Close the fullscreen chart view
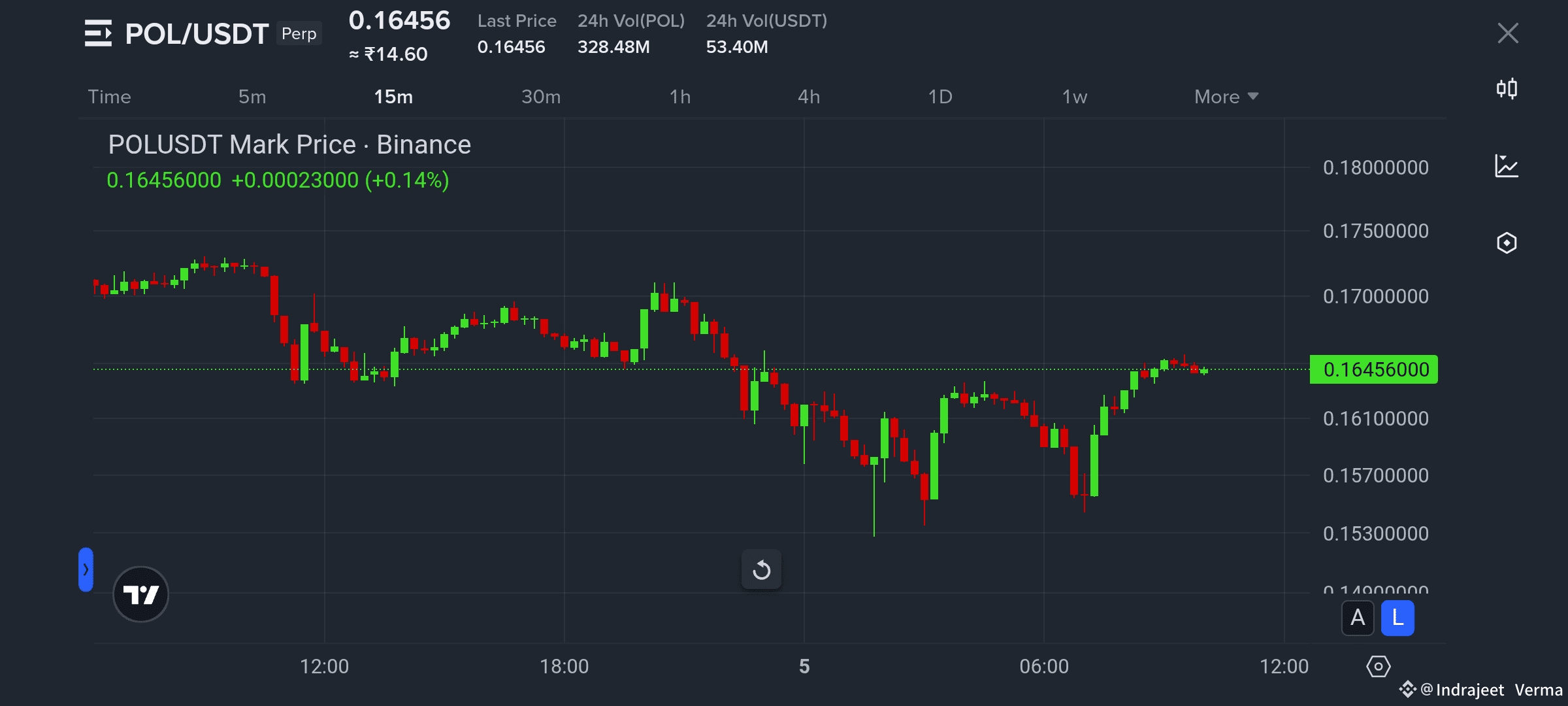The image size is (1568, 706). tap(1507, 33)
